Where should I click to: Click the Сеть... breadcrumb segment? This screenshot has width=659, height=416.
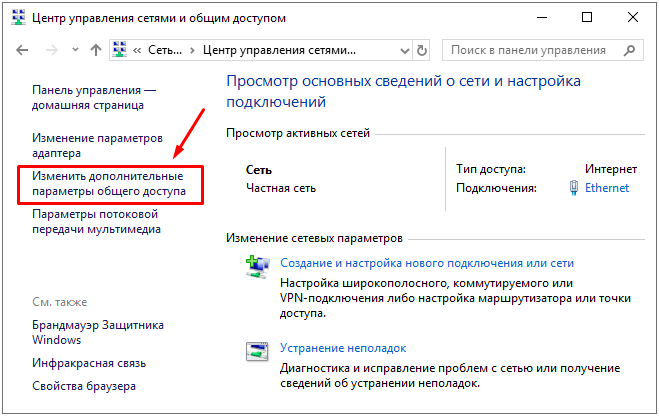[165, 50]
